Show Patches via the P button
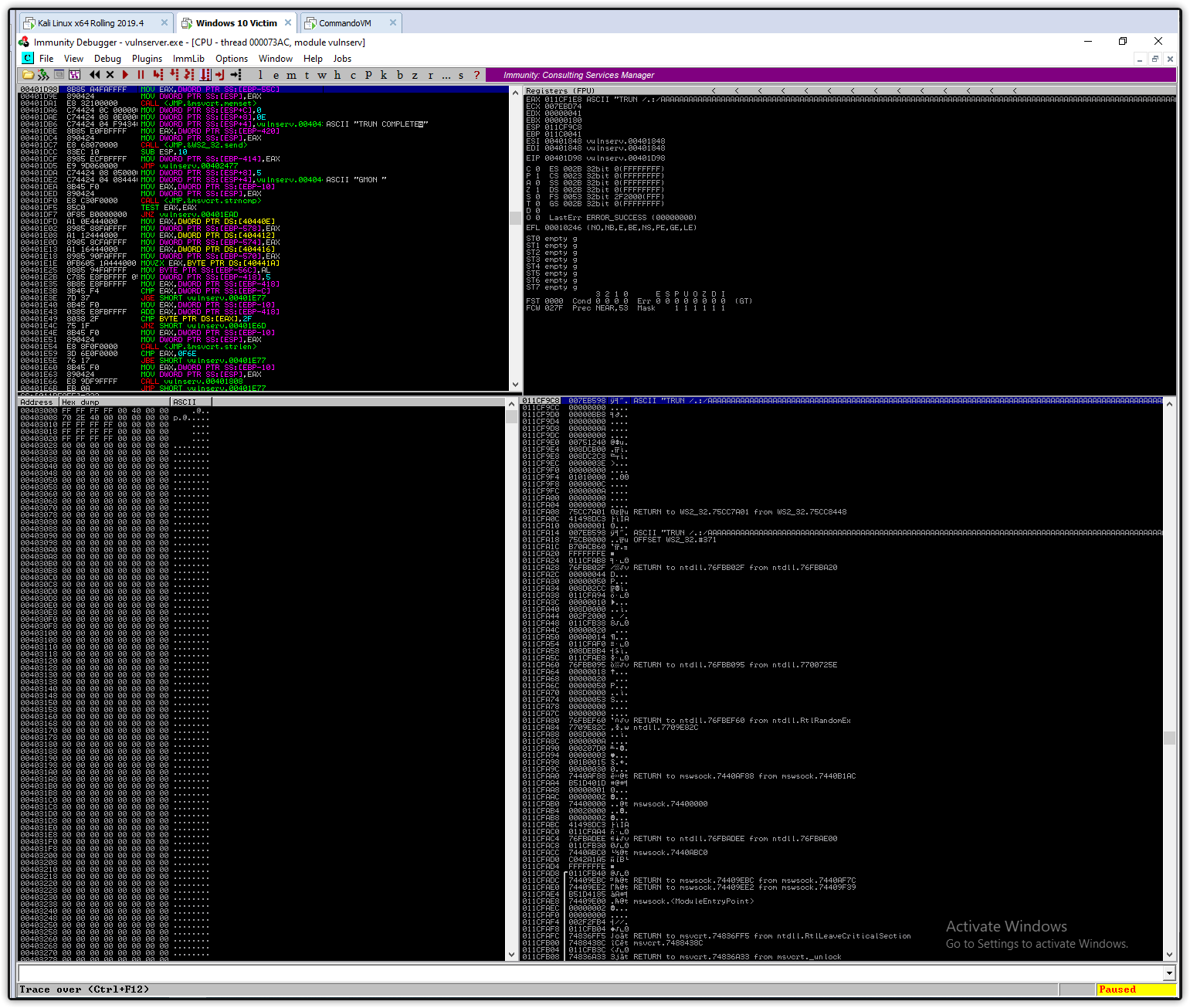Viewport: 1190px width, 1008px height. coord(368,75)
